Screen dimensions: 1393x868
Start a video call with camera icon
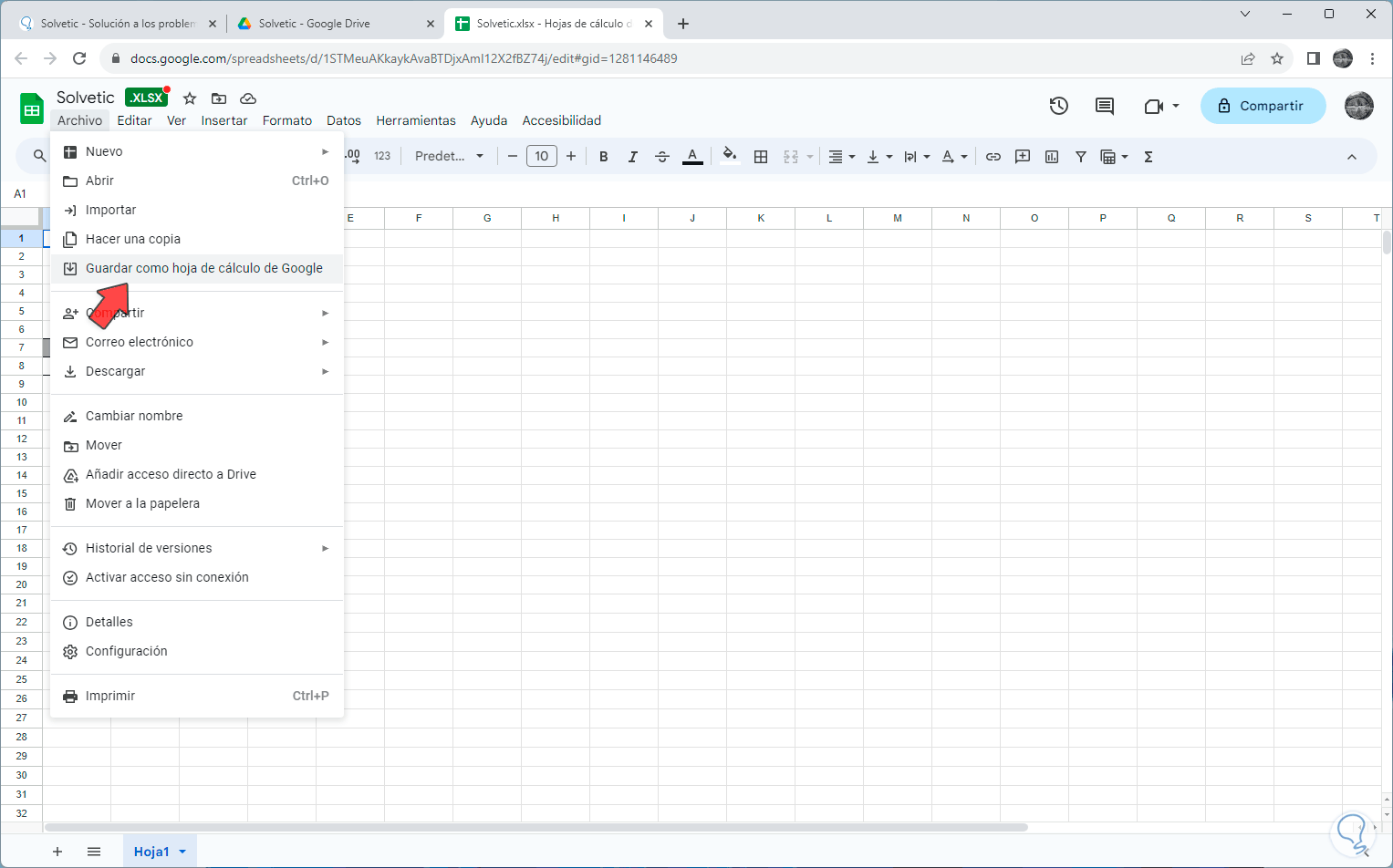coord(1154,106)
